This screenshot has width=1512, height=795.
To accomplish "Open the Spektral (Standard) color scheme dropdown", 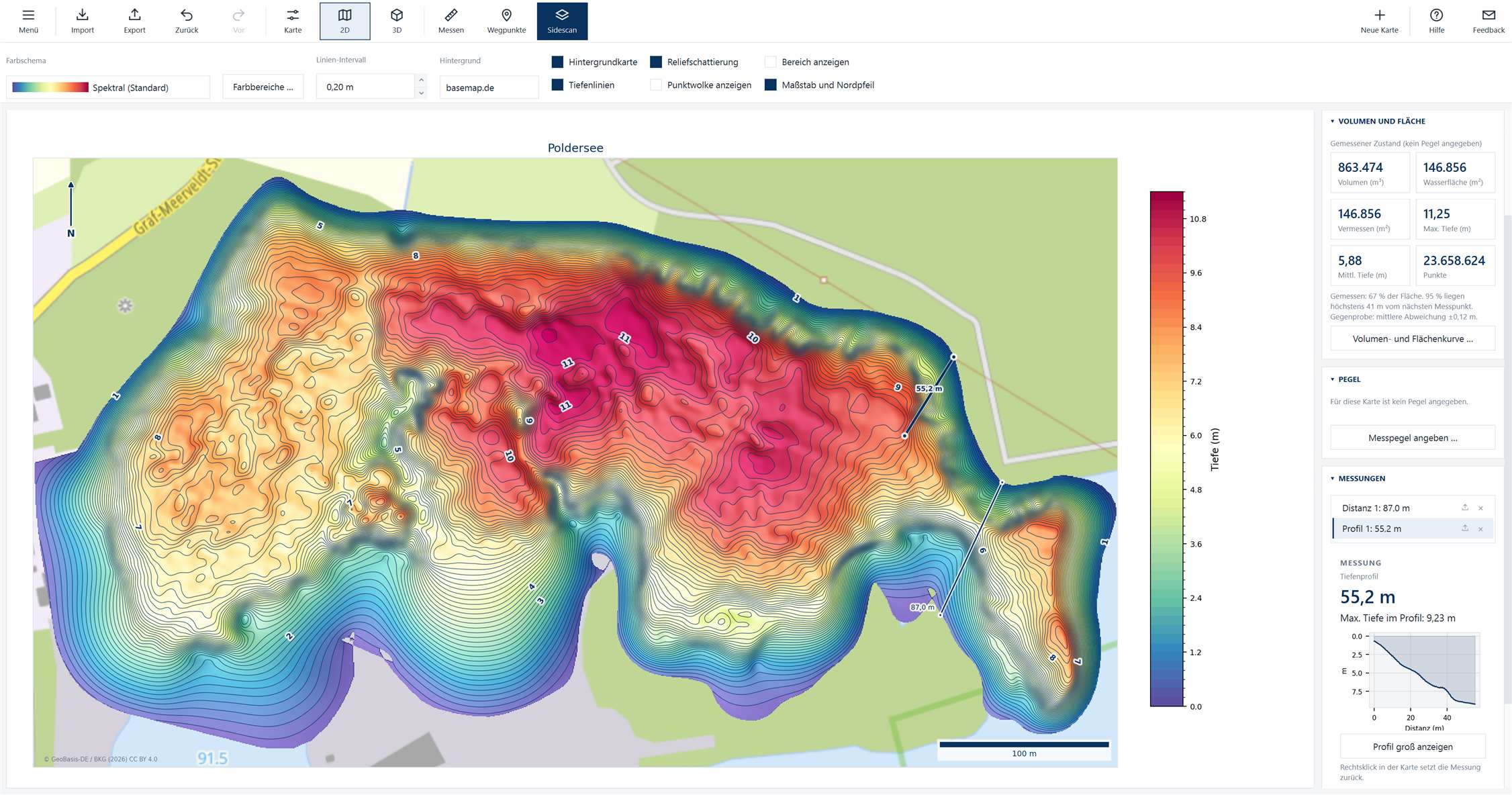I will (x=108, y=87).
